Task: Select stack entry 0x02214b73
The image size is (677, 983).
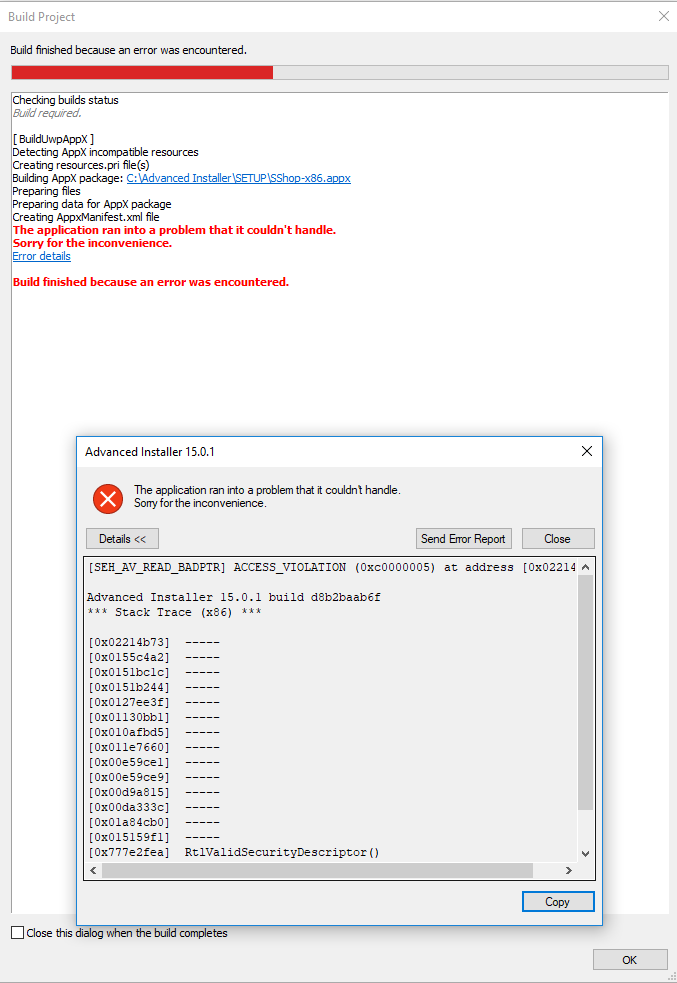Action: 154,643
